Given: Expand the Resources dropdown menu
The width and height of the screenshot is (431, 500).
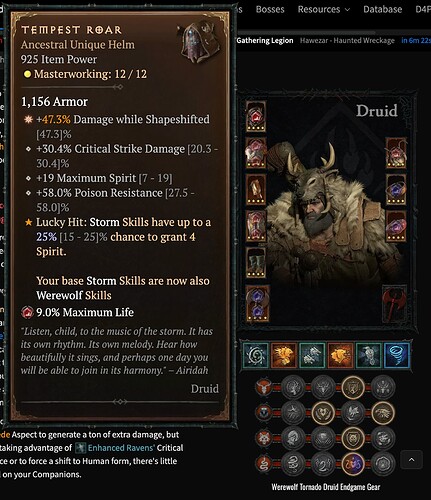Looking at the screenshot, I should (x=324, y=9).
